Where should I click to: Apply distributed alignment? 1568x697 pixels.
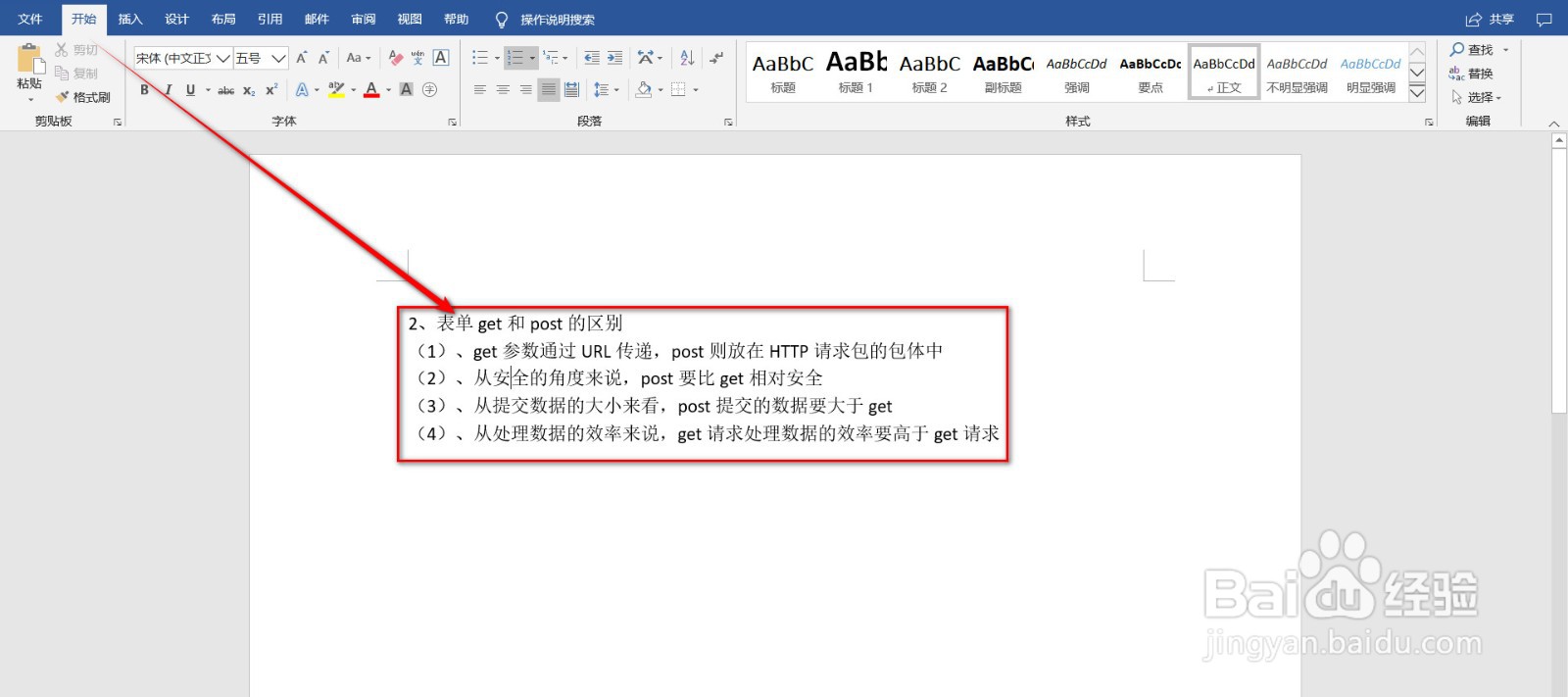[571, 89]
